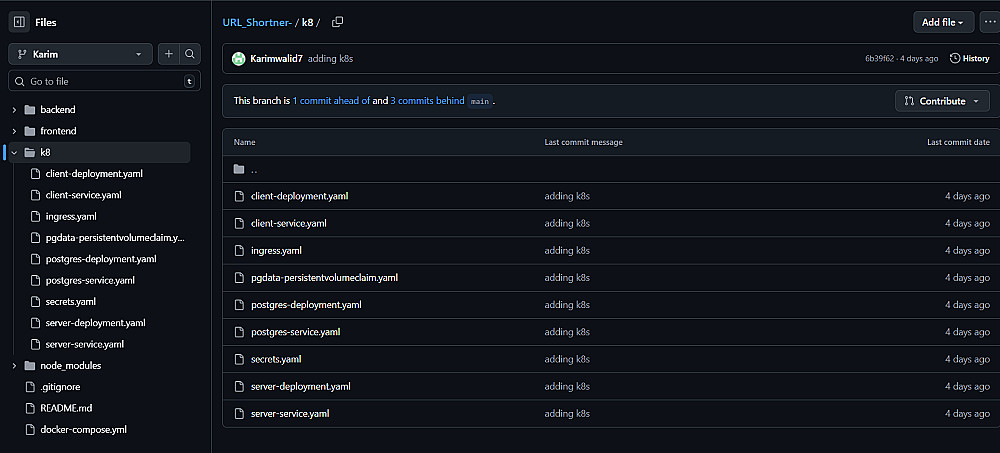Click the add file plus icon in sidebar
This screenshot has height=453, width=1000.
click(x=168, y=54)
